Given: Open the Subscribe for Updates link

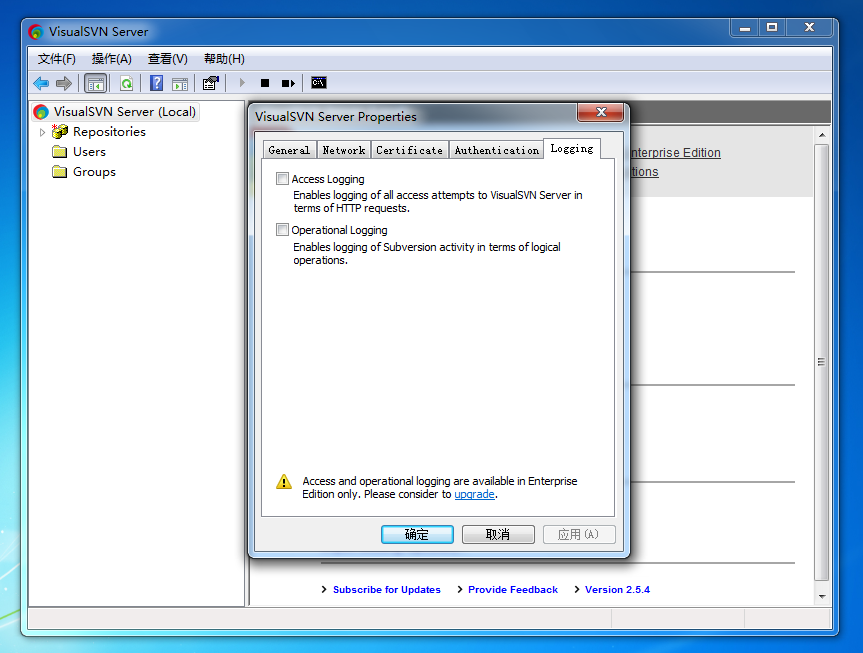Looking at the screenshot, I should [386, 590].
